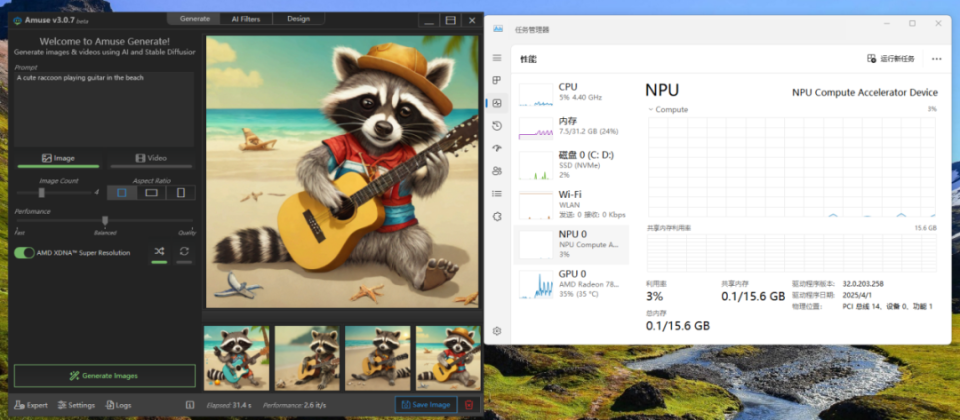Click the 0.1/15.6 GB shared memory value

(x=752, y=296)
